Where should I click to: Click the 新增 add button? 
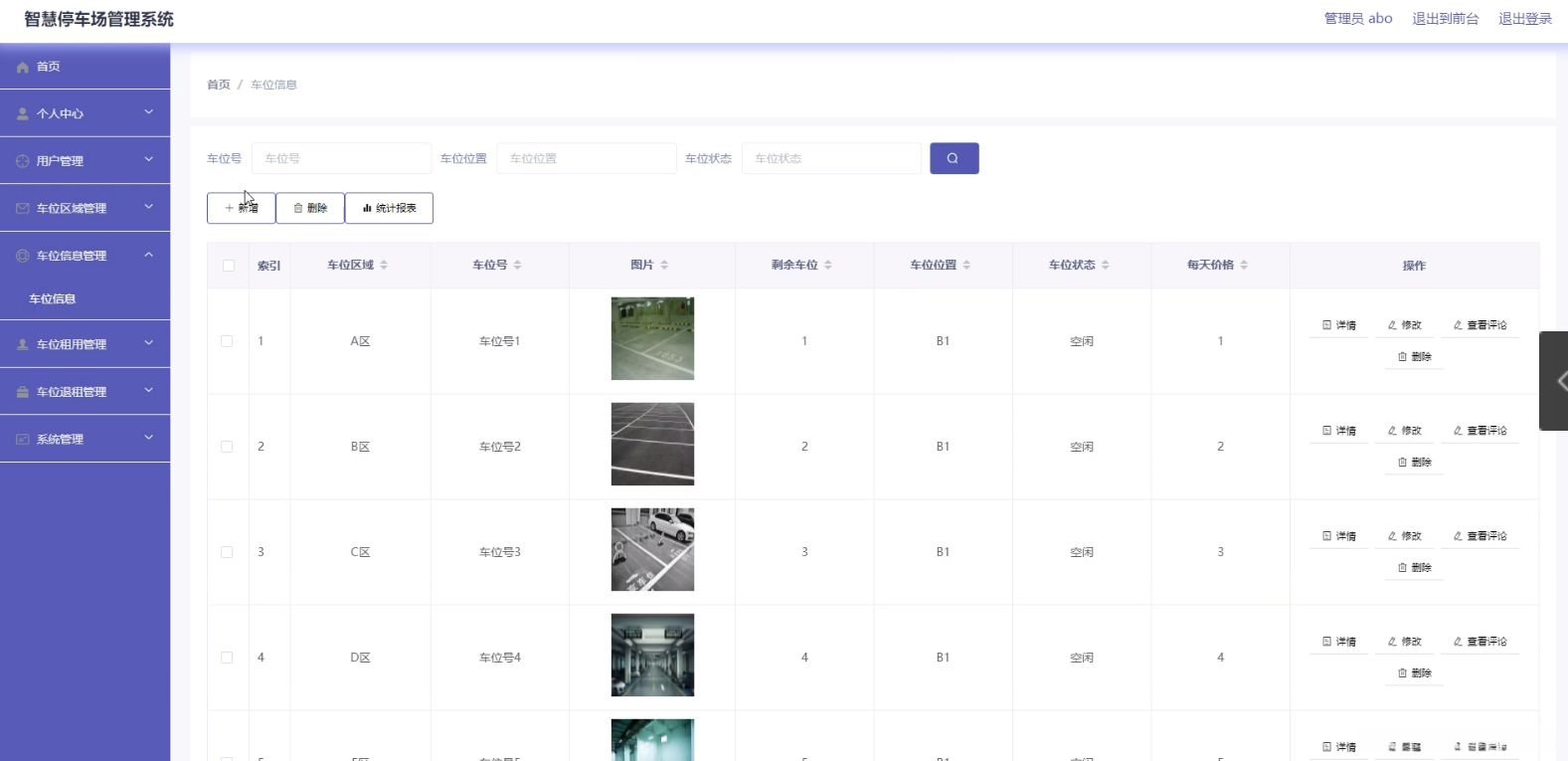(242, 208)
